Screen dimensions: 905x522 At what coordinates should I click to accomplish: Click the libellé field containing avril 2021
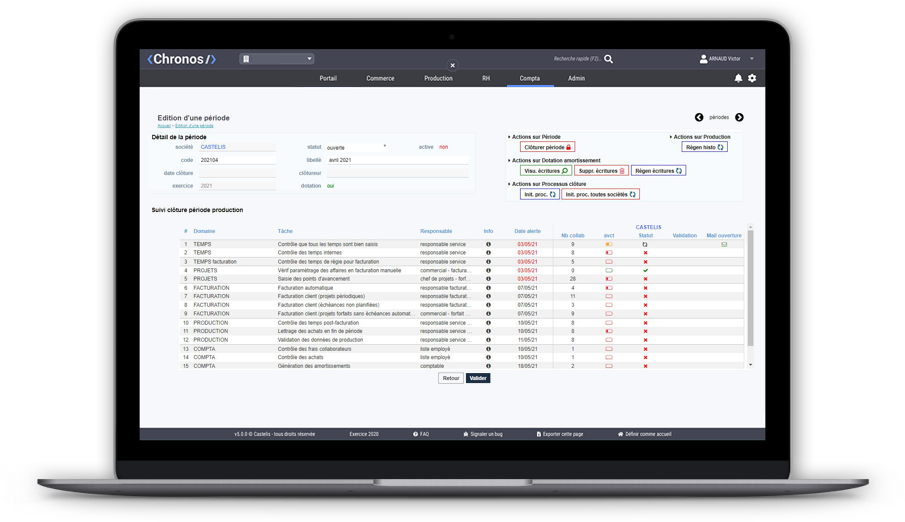pos(397,160)
